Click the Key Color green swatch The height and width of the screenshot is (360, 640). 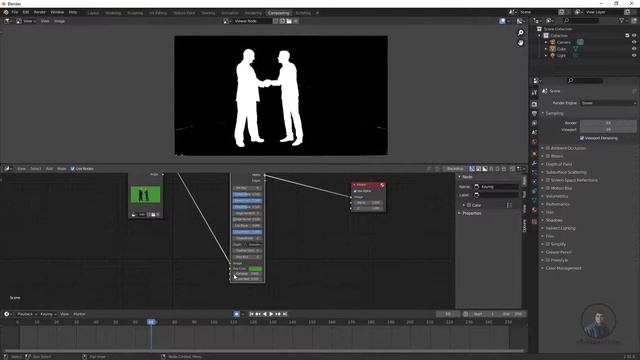pyautogui.click(x=255, y=269)
